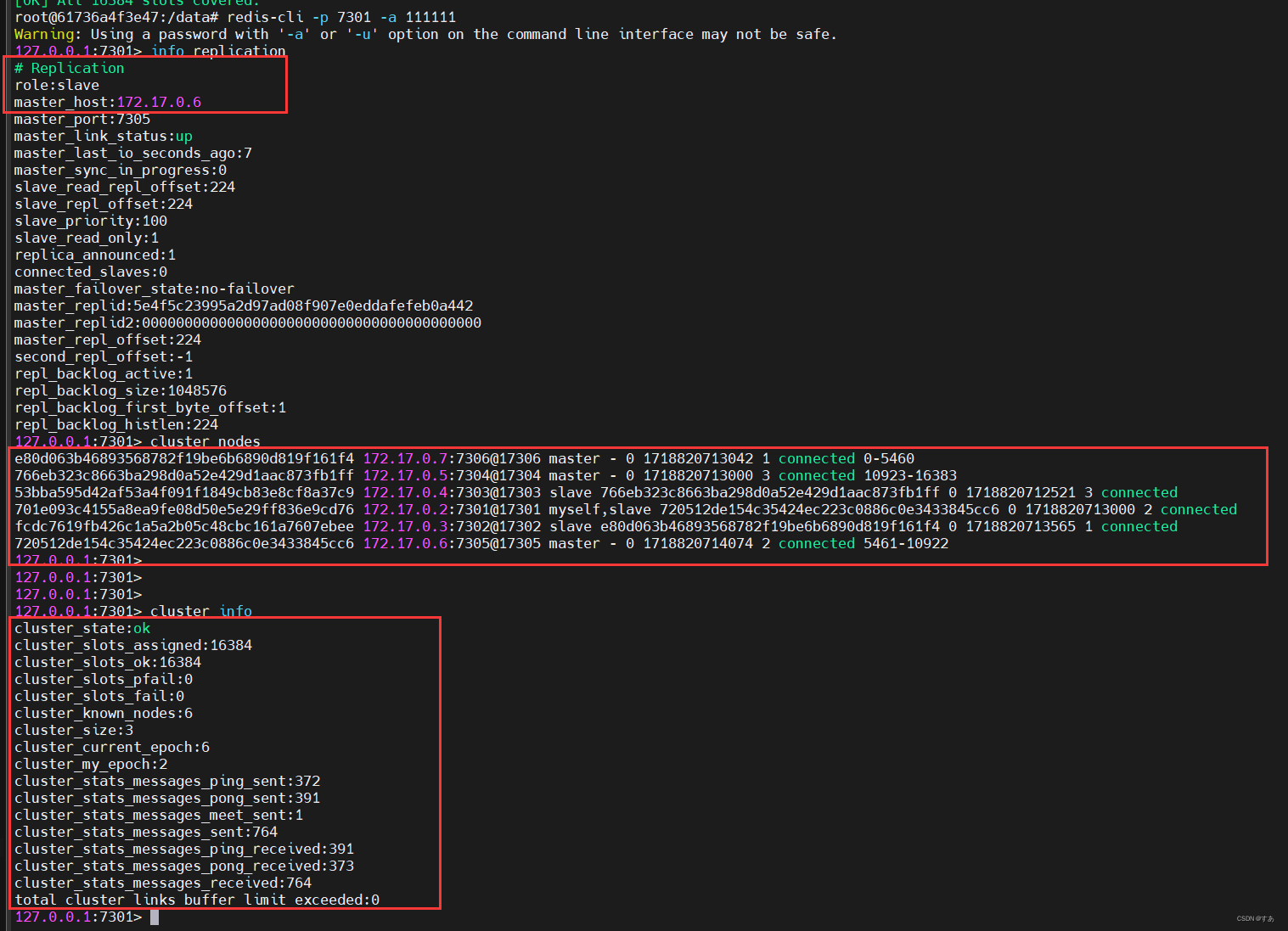Click 'cluster_stats_messages_received:764' line
This screenshot has height=931, width=1288.
tap(163, 883)
